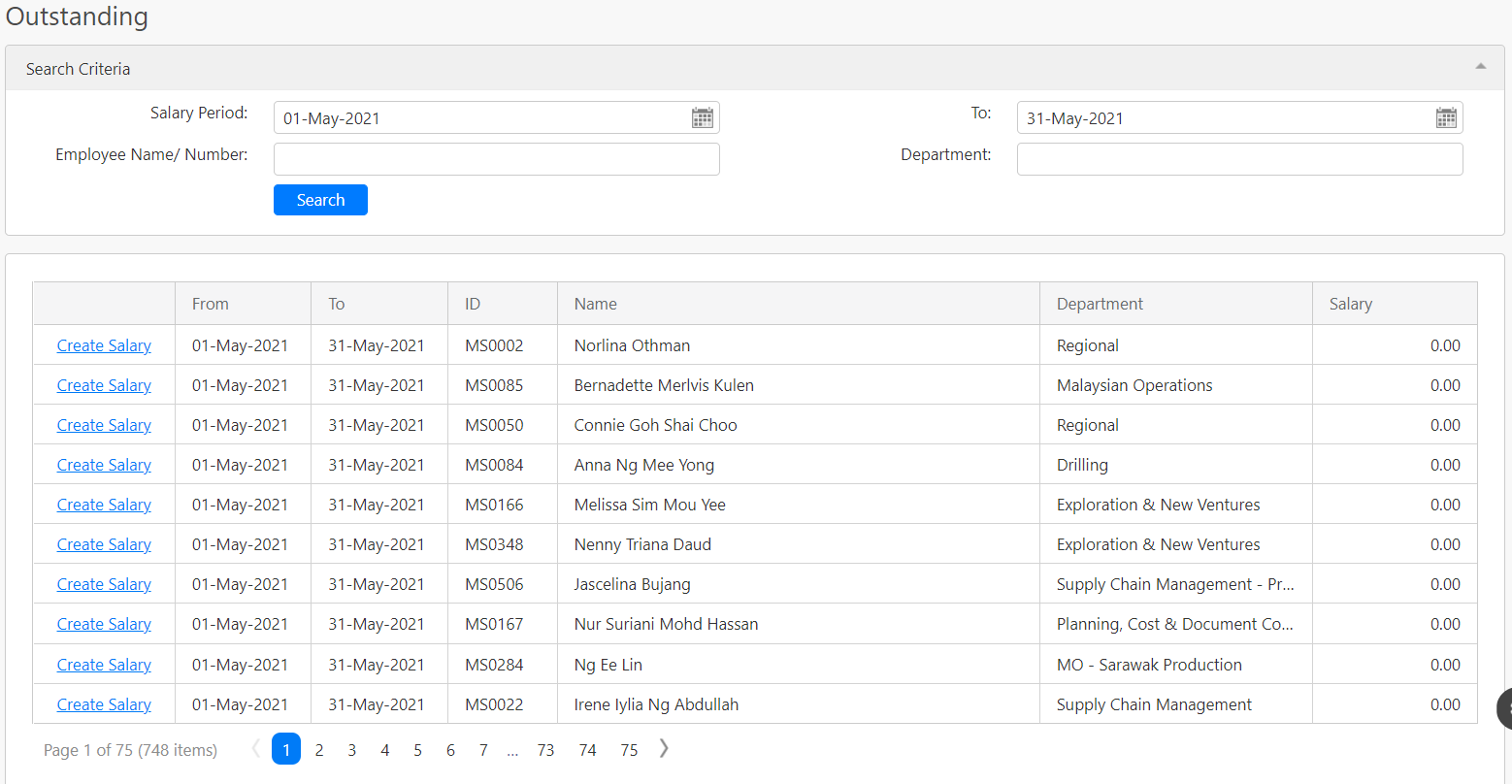This screenshot has height=784, width=1512.
Task: Go to previous page arrow
Action: [x=256, y=748]
